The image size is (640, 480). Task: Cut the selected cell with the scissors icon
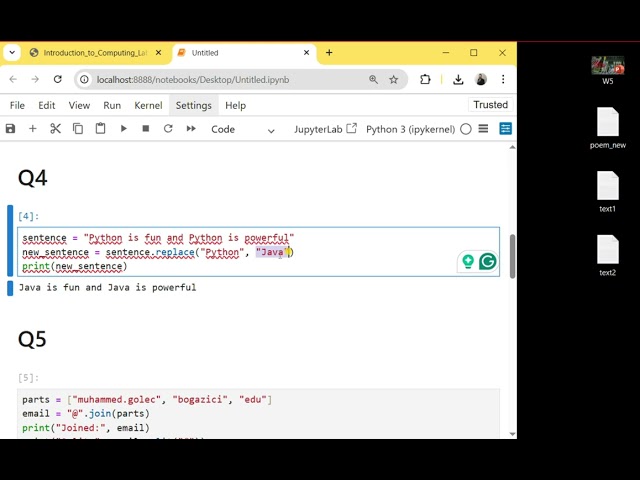coord(55,129)
